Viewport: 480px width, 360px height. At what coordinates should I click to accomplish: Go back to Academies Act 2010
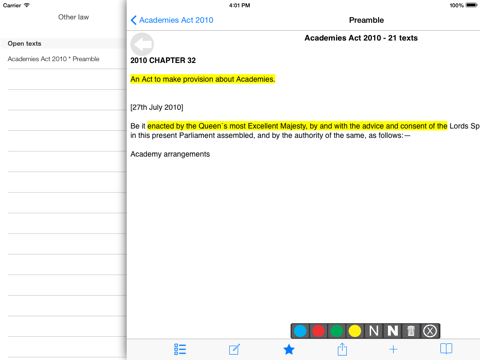tap(172, 20)
